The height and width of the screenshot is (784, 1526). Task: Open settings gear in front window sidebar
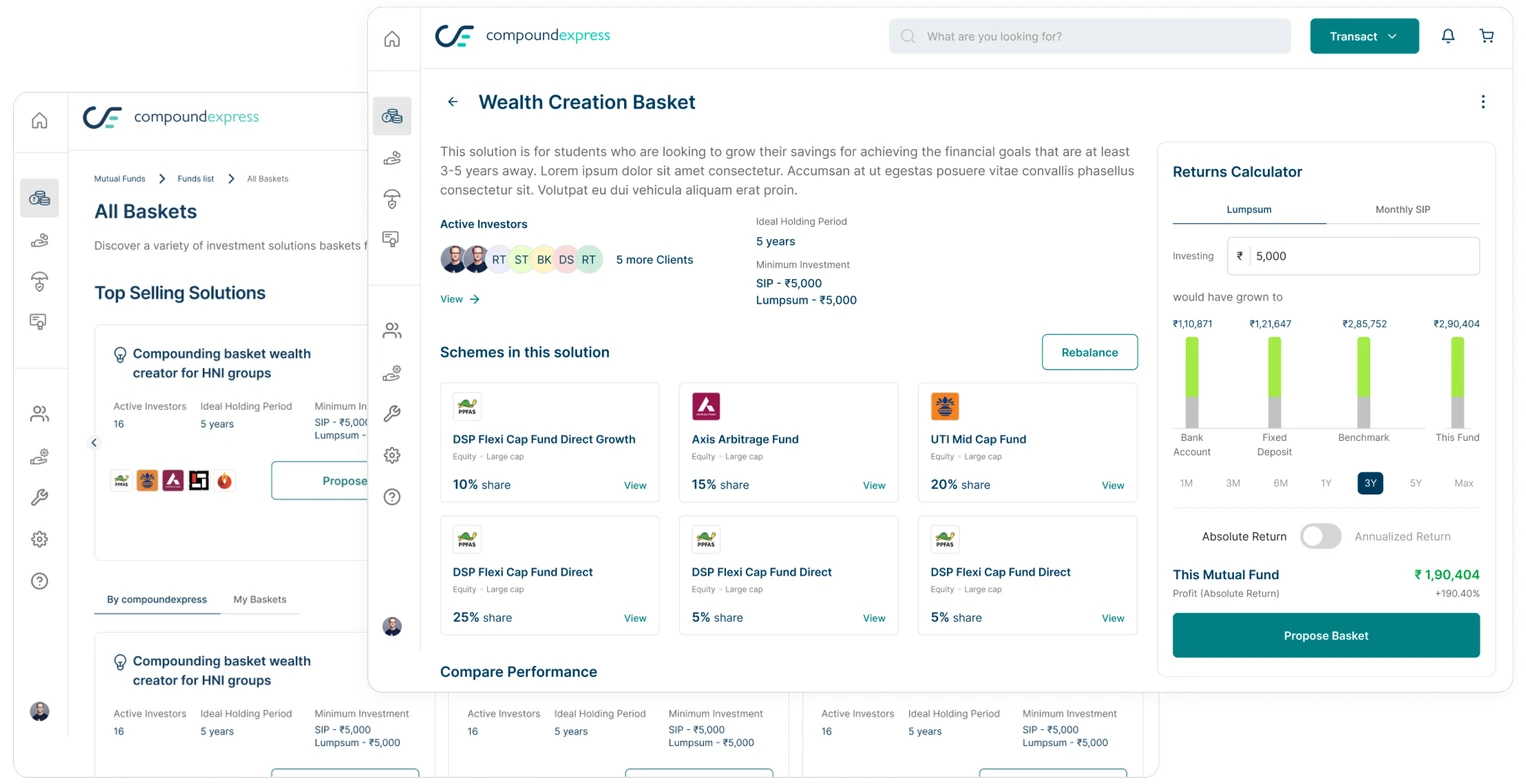[392, 455]
